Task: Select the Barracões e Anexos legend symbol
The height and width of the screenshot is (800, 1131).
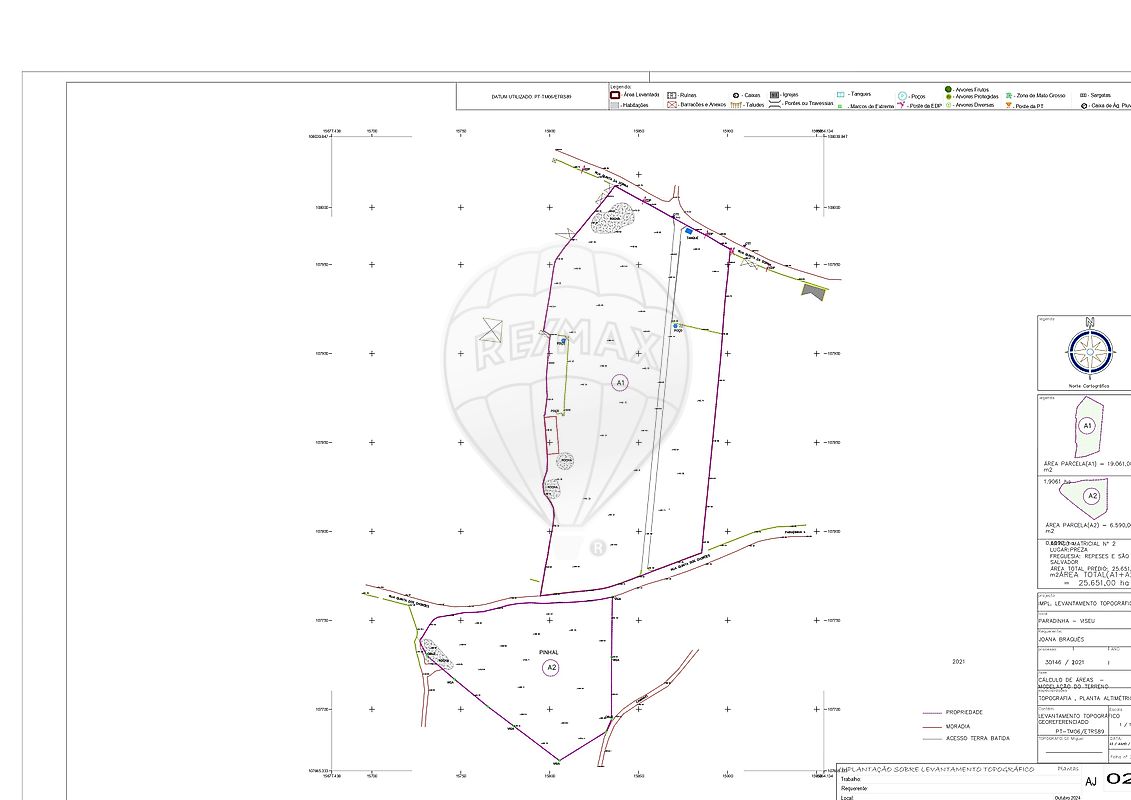Action: click(672, 105)
